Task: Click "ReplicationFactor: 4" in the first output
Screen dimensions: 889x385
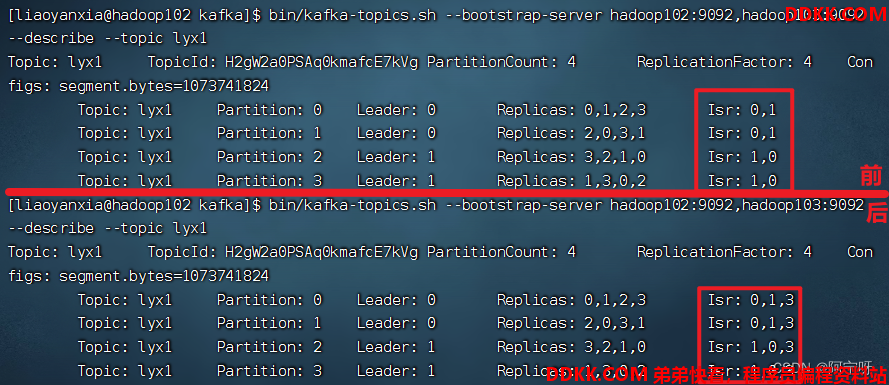Action: pyautogui.click(x=724, y=62)
